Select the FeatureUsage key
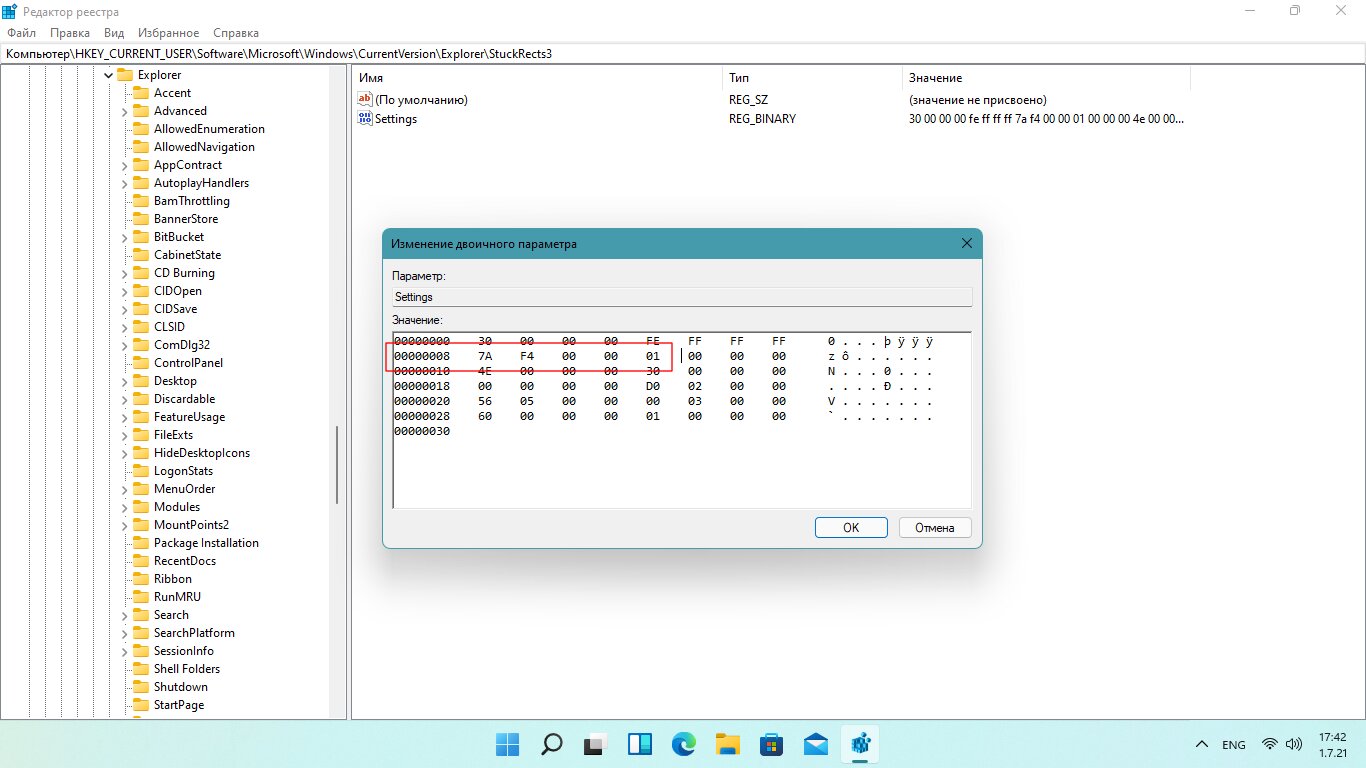1366x768 pixels. [189, 417]
